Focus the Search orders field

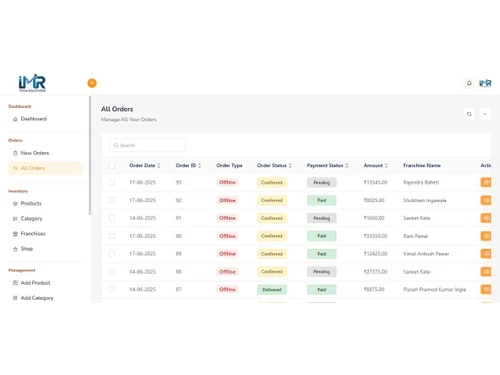147,145
